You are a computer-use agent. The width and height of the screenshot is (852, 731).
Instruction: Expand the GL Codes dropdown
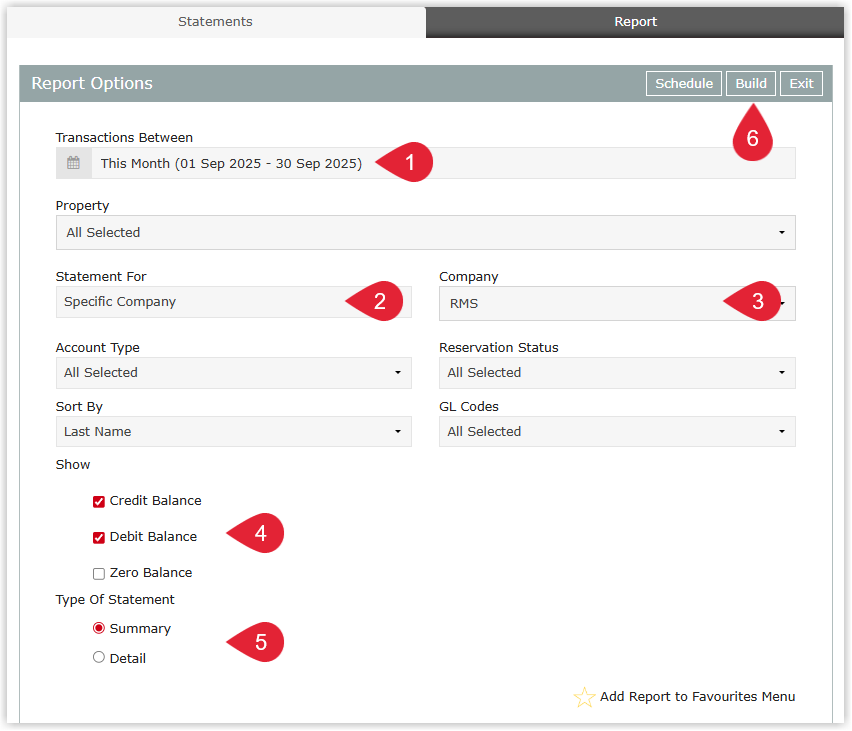617,432
